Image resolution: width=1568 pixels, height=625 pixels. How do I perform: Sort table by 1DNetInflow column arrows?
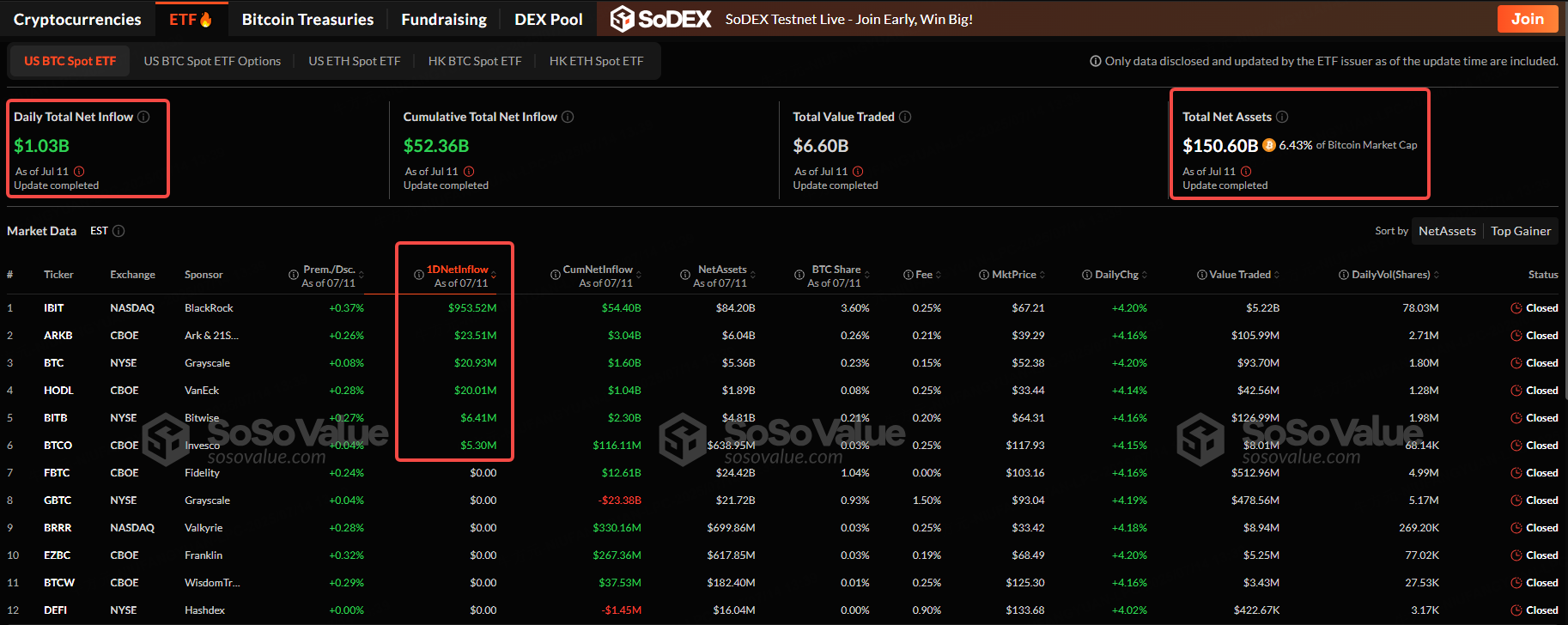click(494, 275)
